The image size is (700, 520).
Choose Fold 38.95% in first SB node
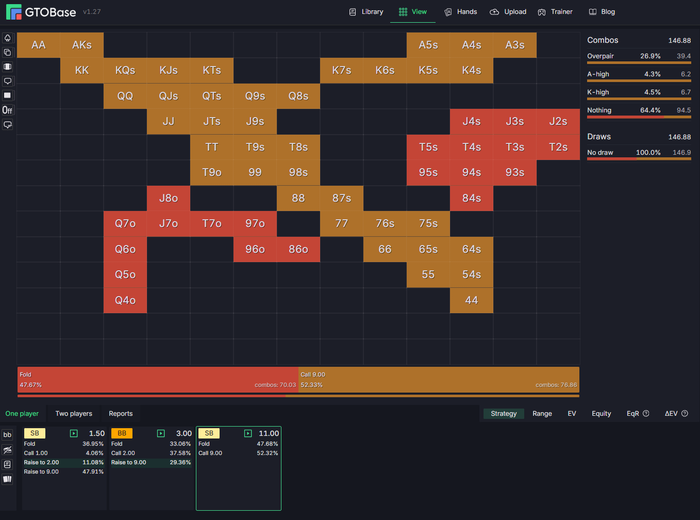click(x=64, y=444)
